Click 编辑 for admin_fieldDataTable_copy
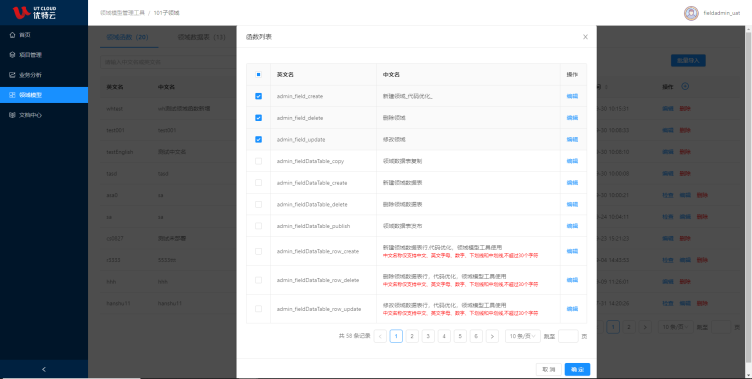The image size is (752, 379). coord(572,161)
